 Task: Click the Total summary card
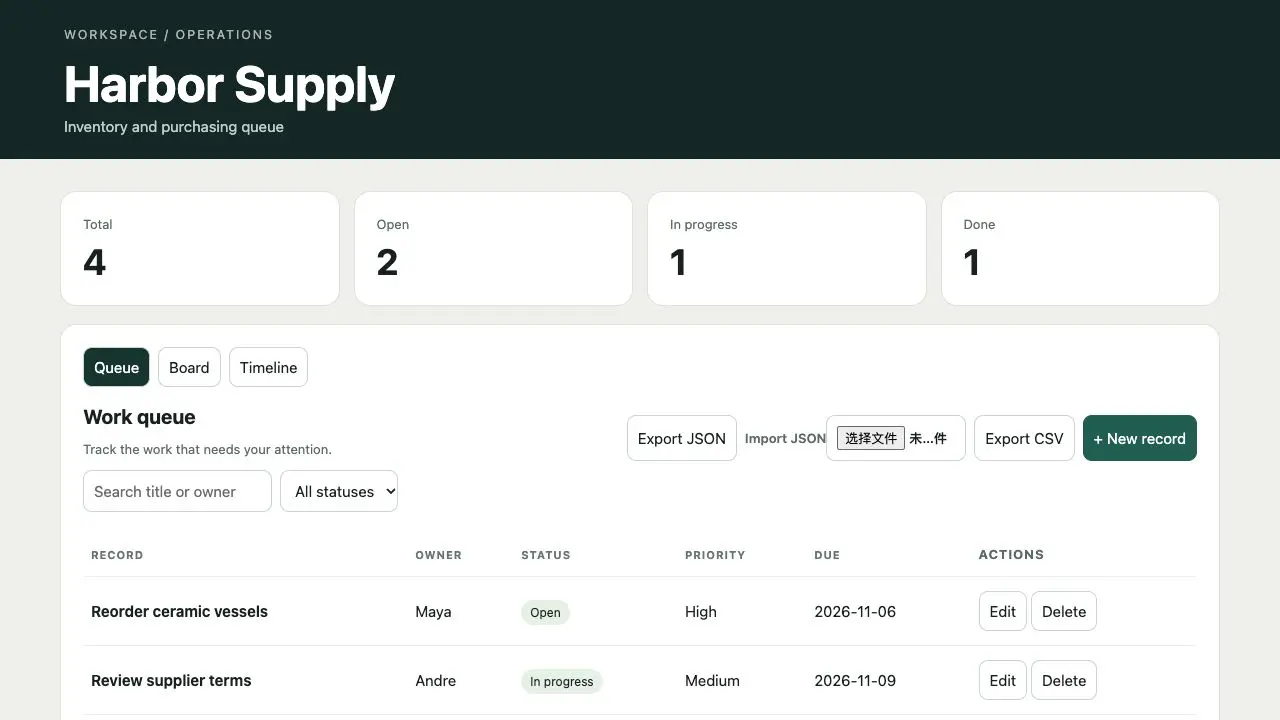click(200, 248)
